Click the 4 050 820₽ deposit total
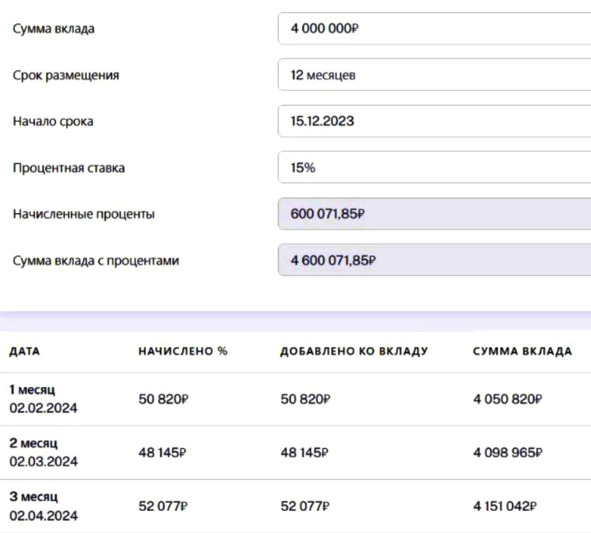 pyautogui.click(x=507, y=399)
